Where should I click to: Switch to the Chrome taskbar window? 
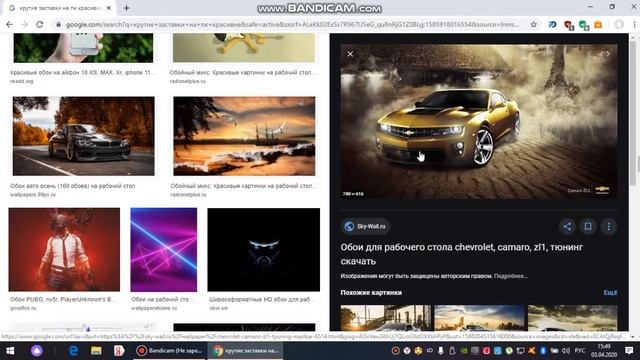246,351
